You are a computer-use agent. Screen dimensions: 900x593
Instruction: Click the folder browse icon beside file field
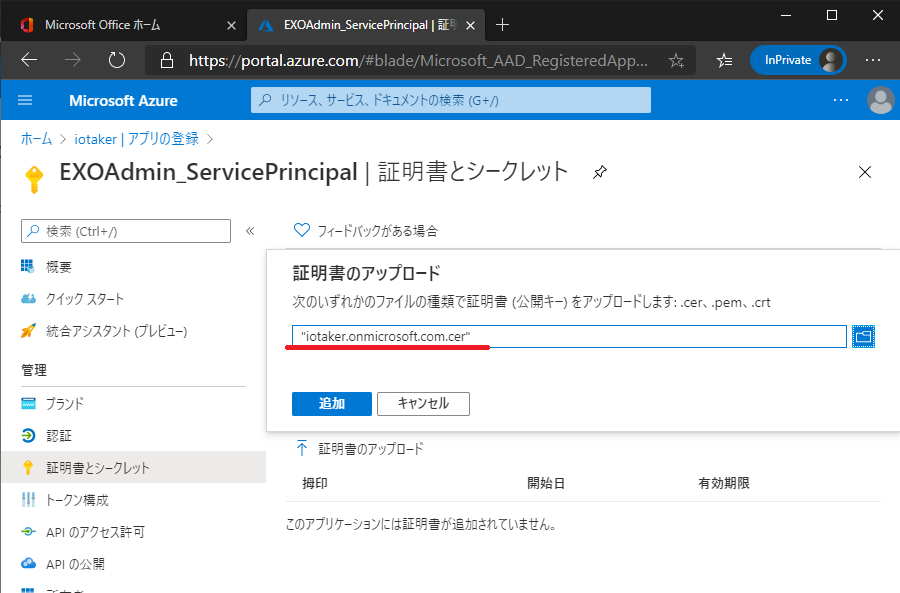(863, 337)
